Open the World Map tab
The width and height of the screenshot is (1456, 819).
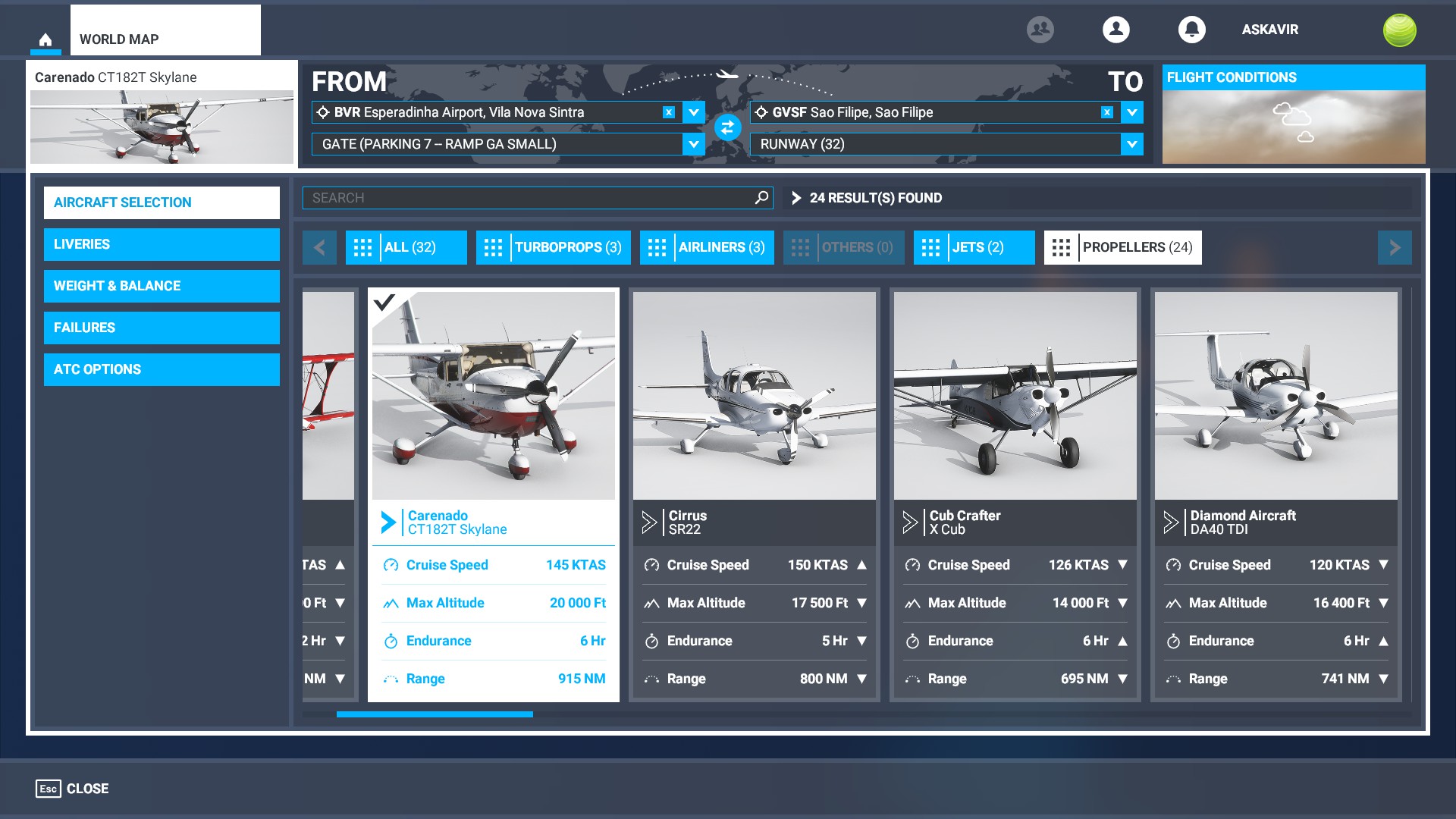(165, 30)
